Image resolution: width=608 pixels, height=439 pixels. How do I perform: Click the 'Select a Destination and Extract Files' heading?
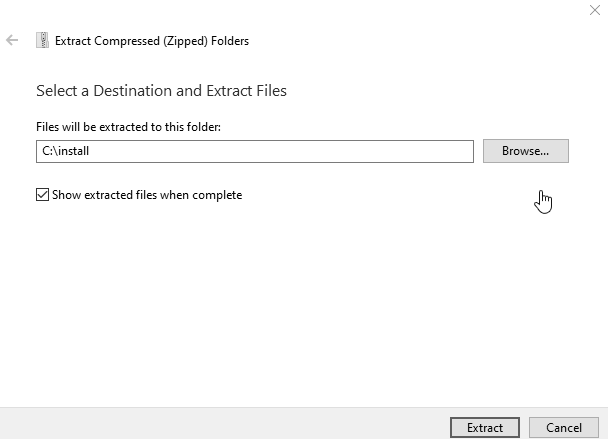(x=161, y=91)
